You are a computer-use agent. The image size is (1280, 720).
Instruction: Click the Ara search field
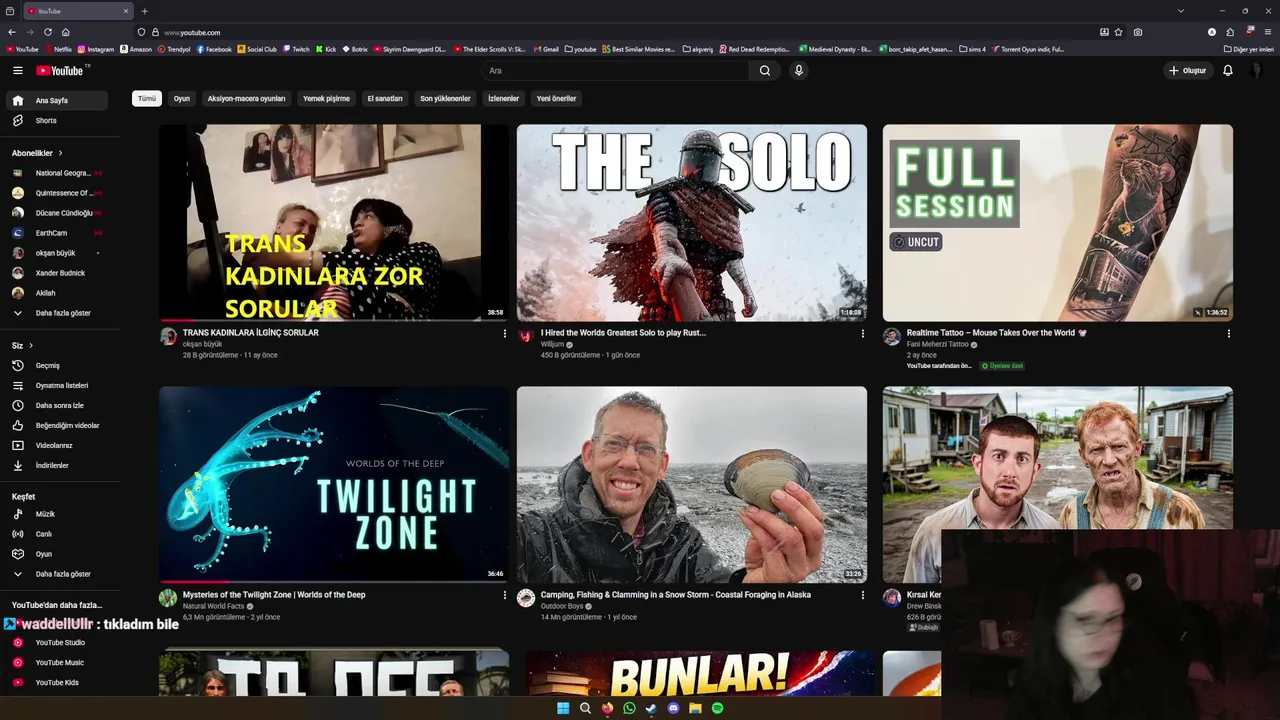tap(614, 70)
